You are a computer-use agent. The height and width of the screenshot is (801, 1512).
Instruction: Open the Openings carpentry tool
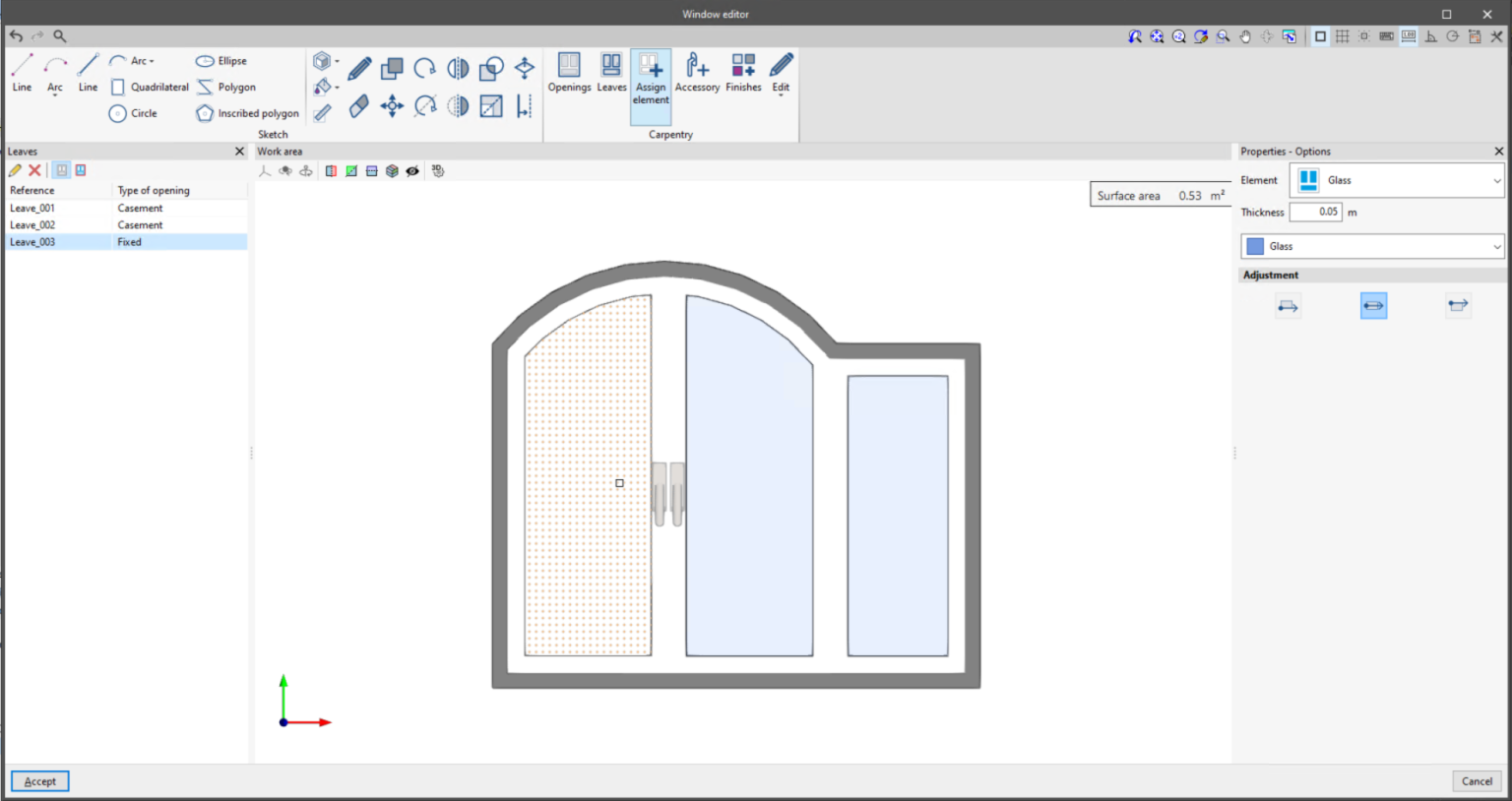tap(569, 73)
